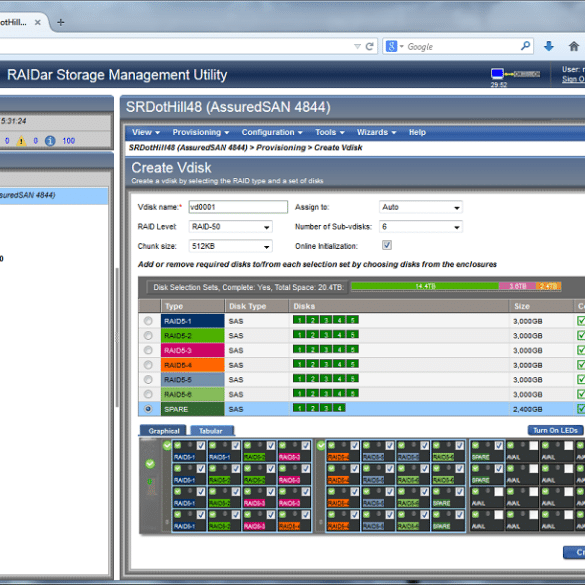Click disk 1 icon in the RAID5-1 row
The image size is (585, 585).
tap(299, 320)
